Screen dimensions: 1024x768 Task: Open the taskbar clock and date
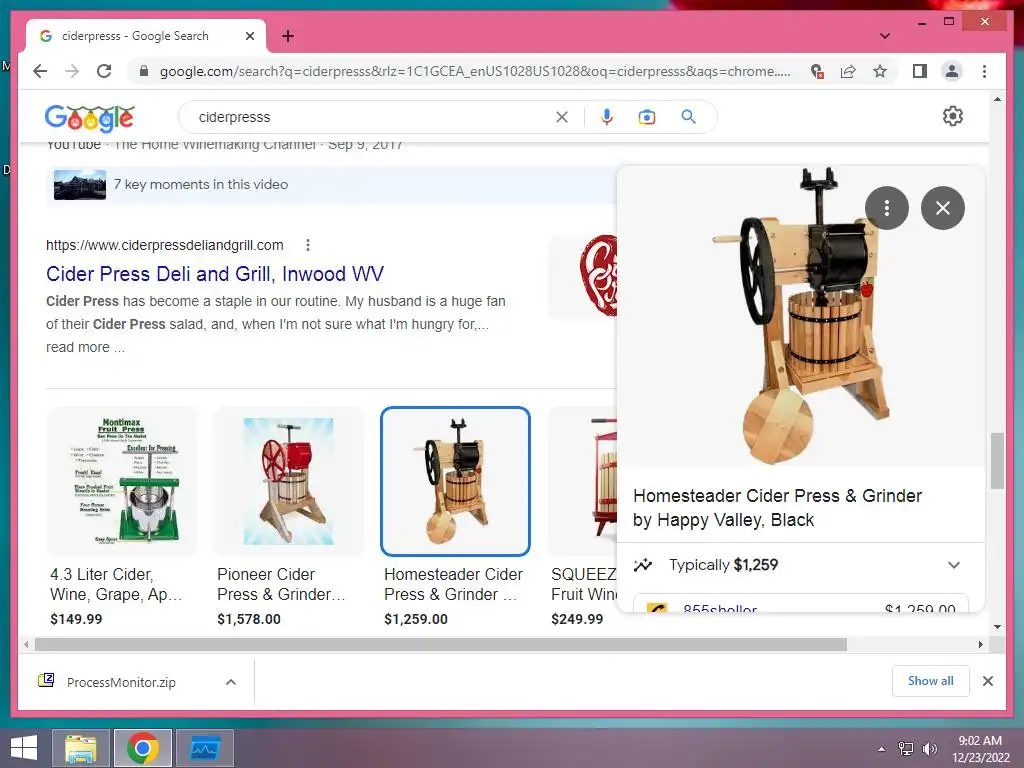point(980,749)
